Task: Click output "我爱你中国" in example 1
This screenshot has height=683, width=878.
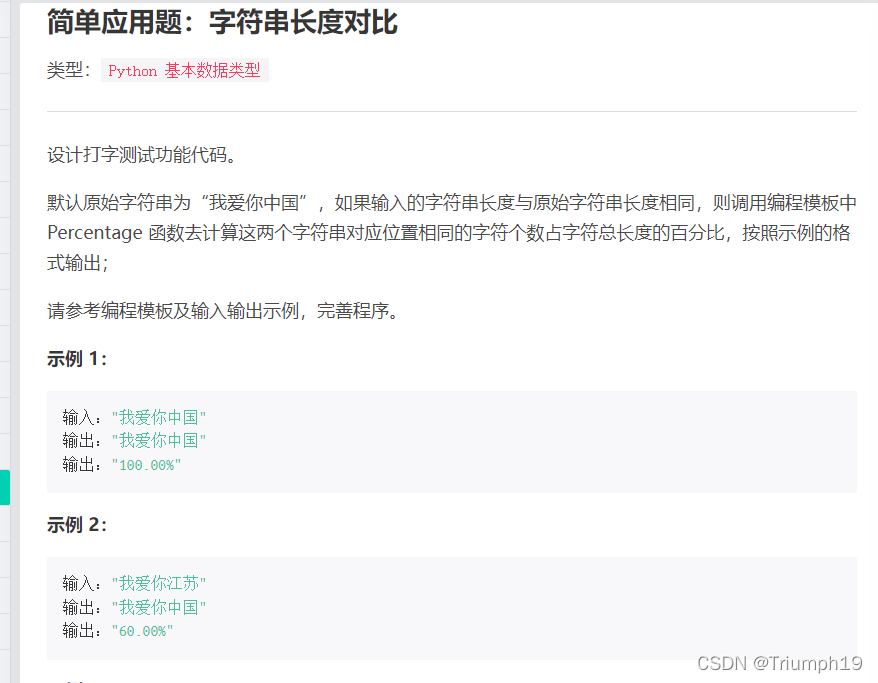Action: (x=159, y=441)
